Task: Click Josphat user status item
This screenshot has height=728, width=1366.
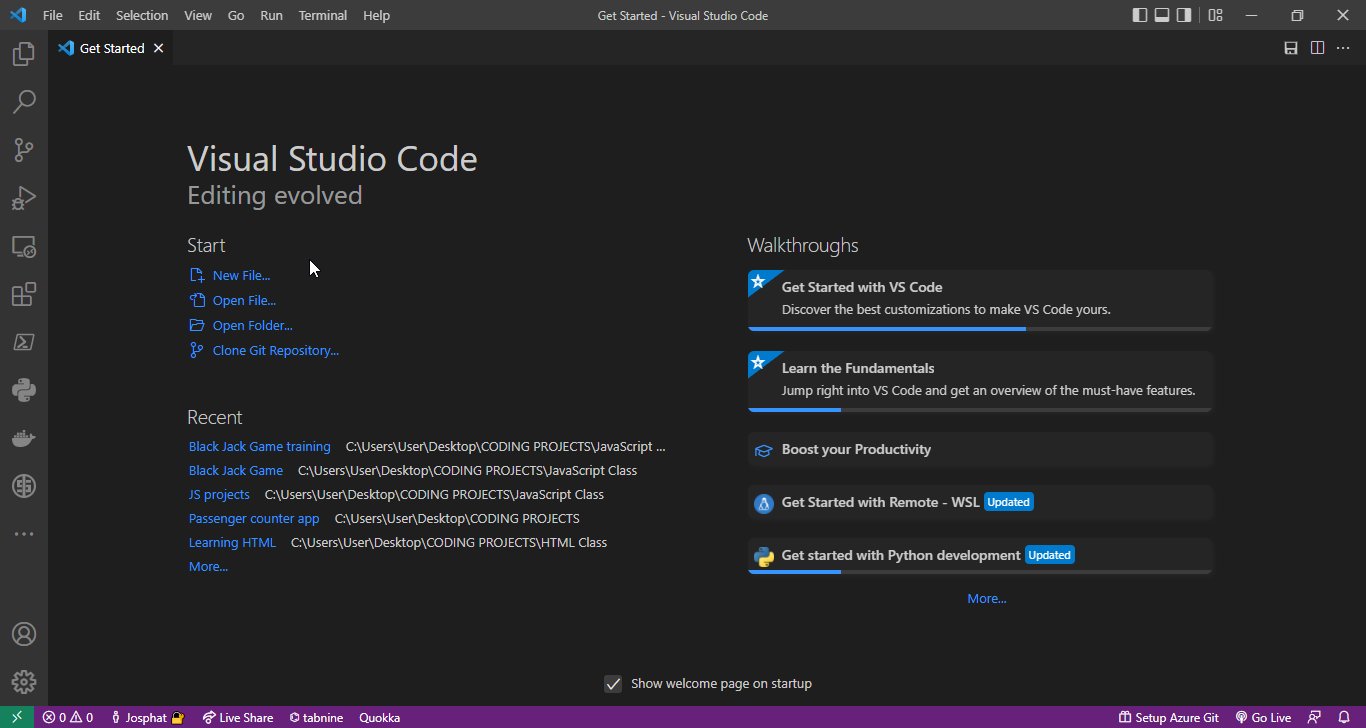Action: (148, 717)
